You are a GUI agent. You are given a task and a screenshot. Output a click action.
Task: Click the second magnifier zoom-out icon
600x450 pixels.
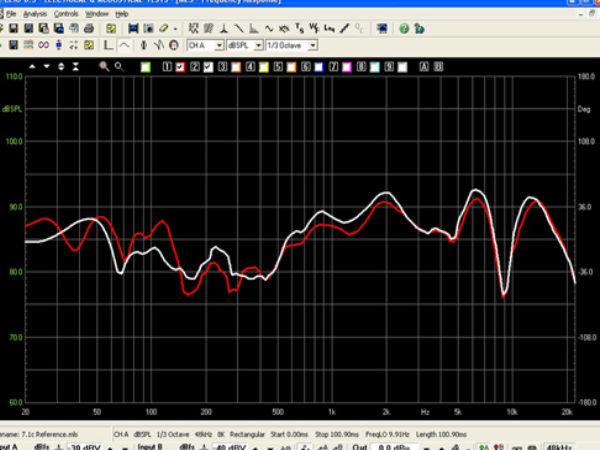pyautogui.click(x=119, y=66)
